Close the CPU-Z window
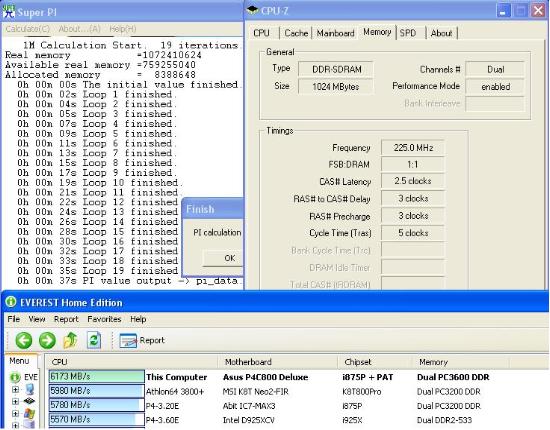Screen dimensions: 550x430 click(x=538, y=11)
